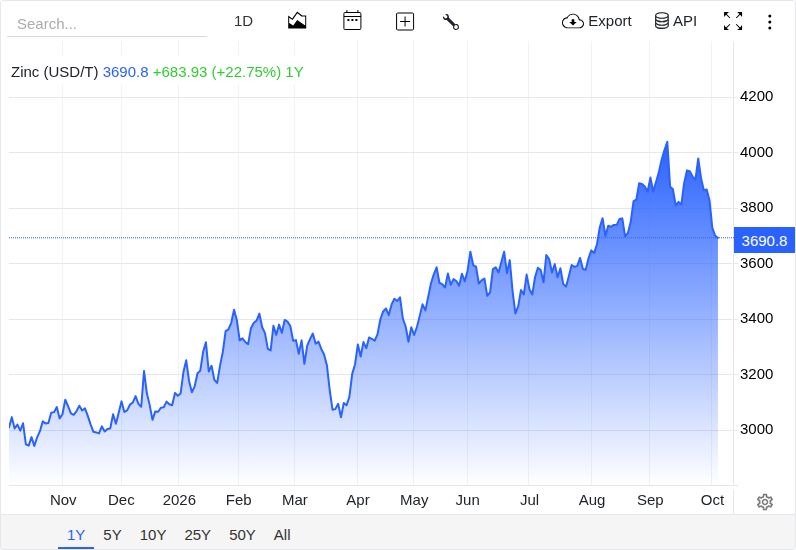
Task: Select the 1Y range tab
Action: pyautogui.click(x=76, y=535)
